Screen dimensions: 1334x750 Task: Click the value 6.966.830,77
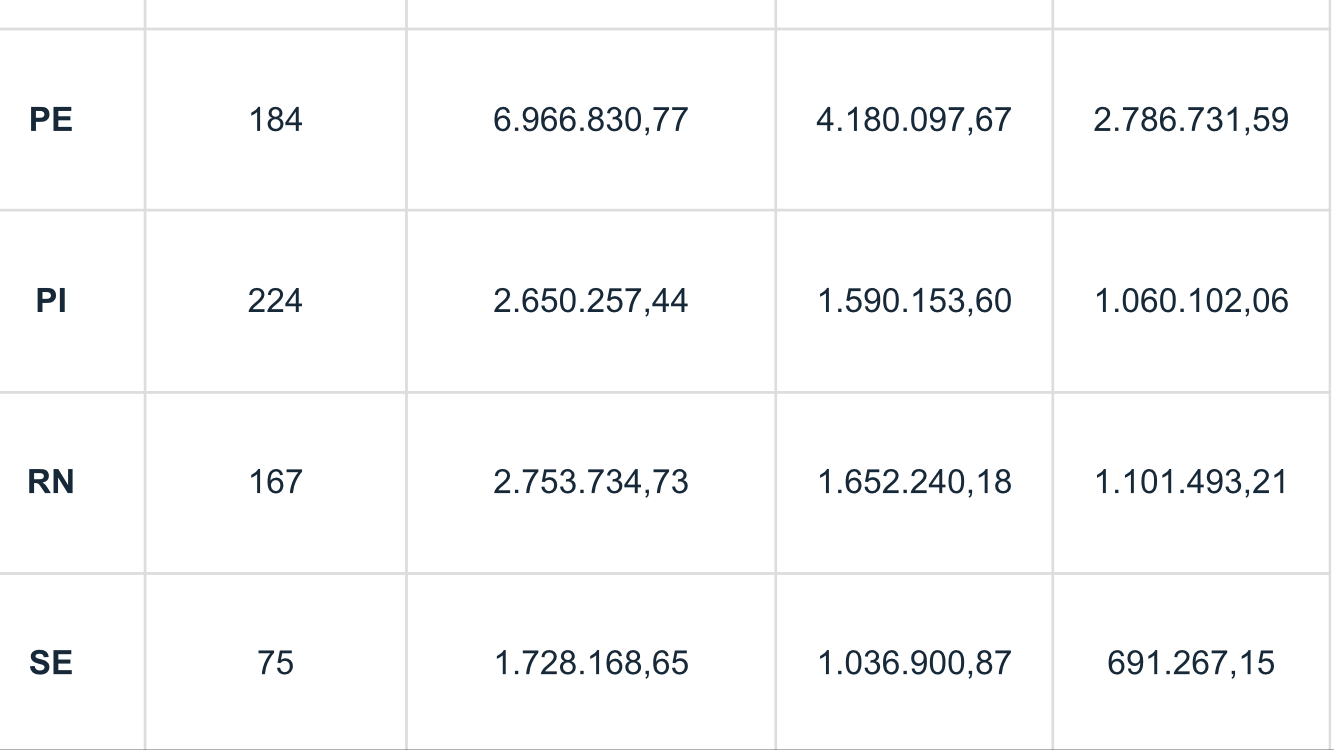click(x=591, y=120)
